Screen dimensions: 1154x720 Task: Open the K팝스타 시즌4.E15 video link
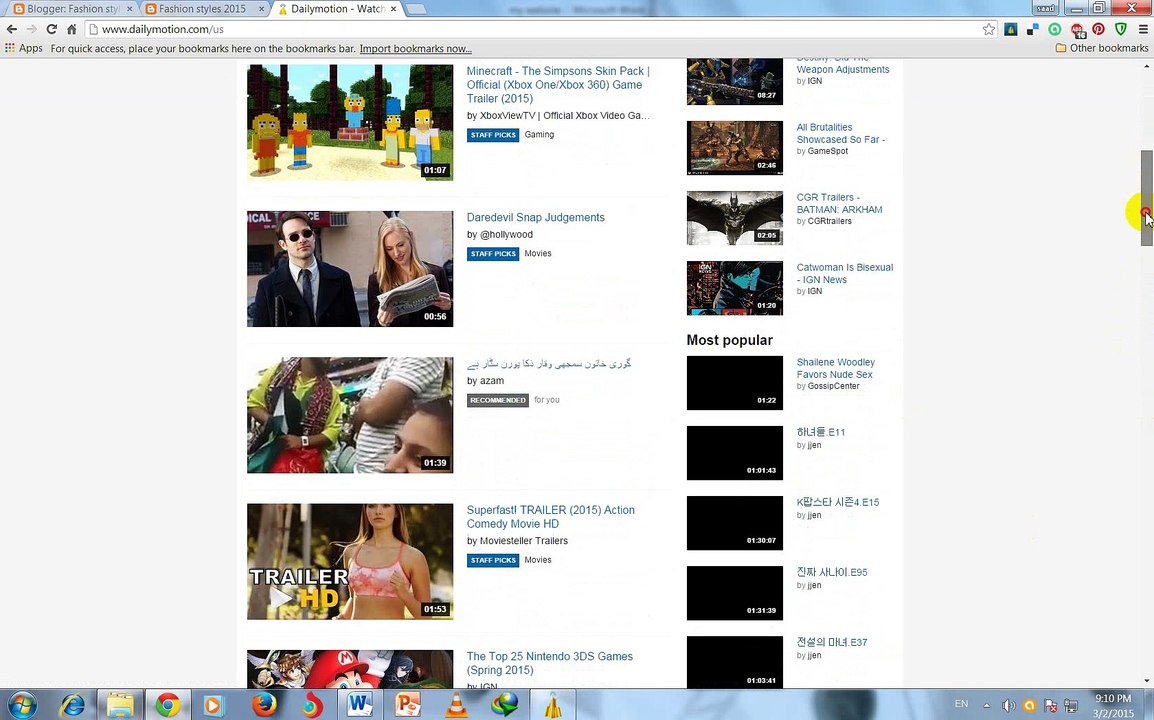click(x=838, y=502)
